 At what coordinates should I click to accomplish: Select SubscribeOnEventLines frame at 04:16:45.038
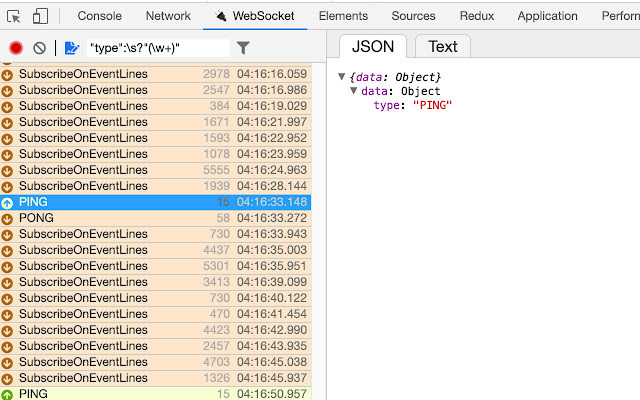[x=156, y=362]
